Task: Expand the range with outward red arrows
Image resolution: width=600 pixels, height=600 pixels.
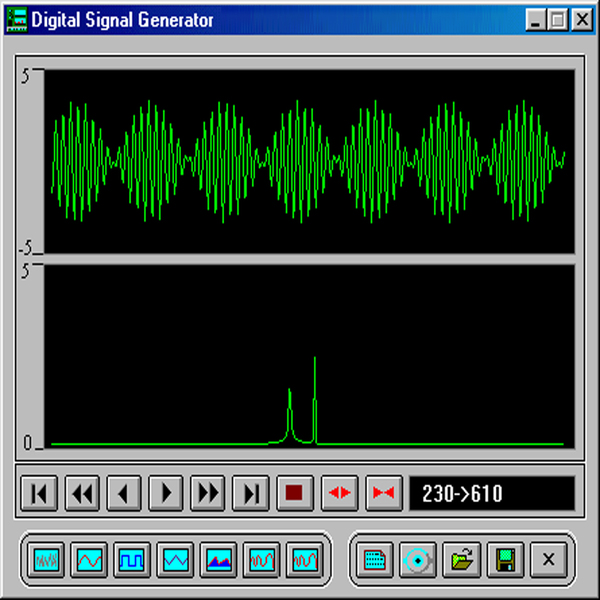Action: point(339,493)
